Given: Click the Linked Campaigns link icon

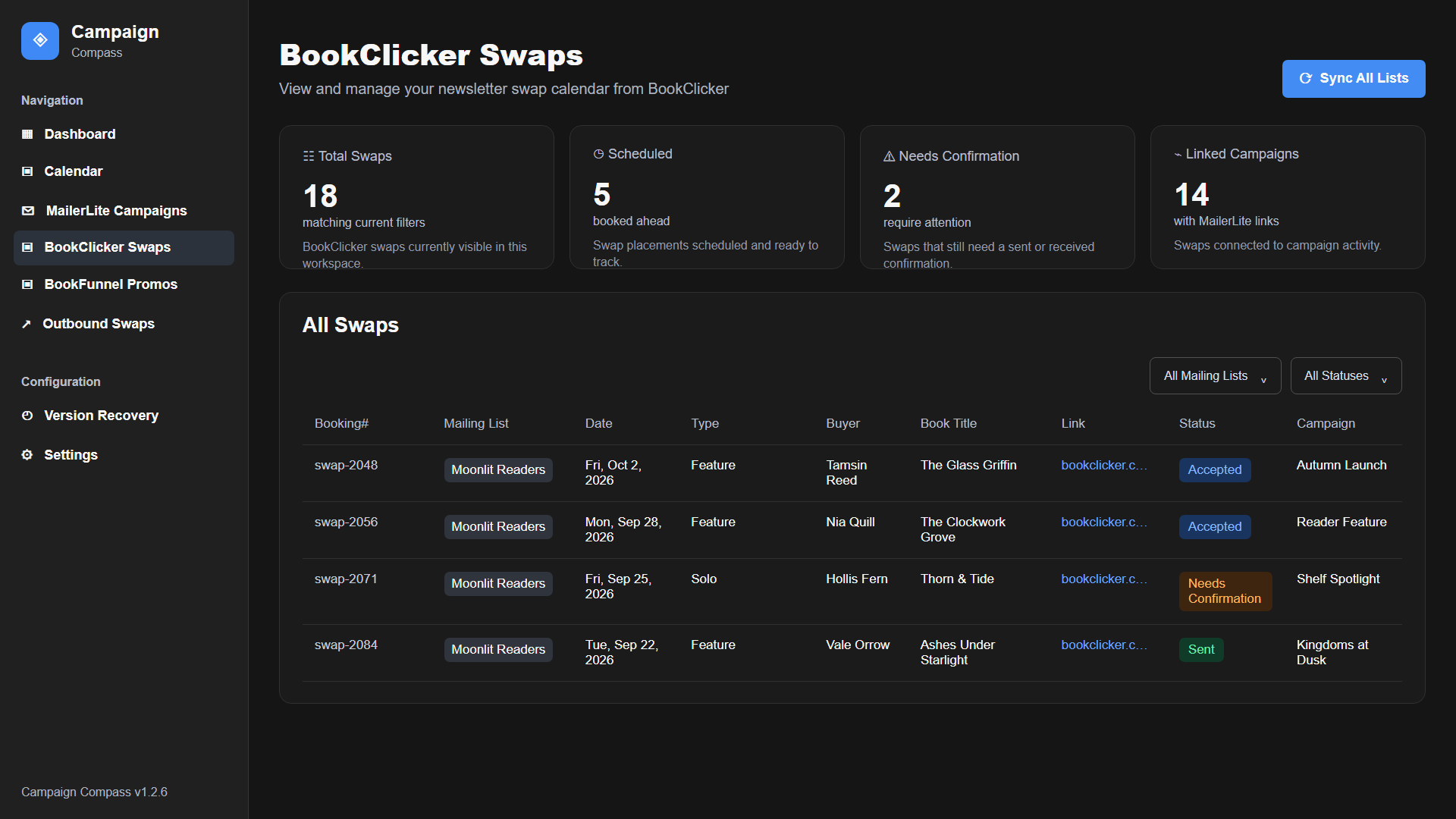Looking at the screenshot, I should click(1178, 155).
